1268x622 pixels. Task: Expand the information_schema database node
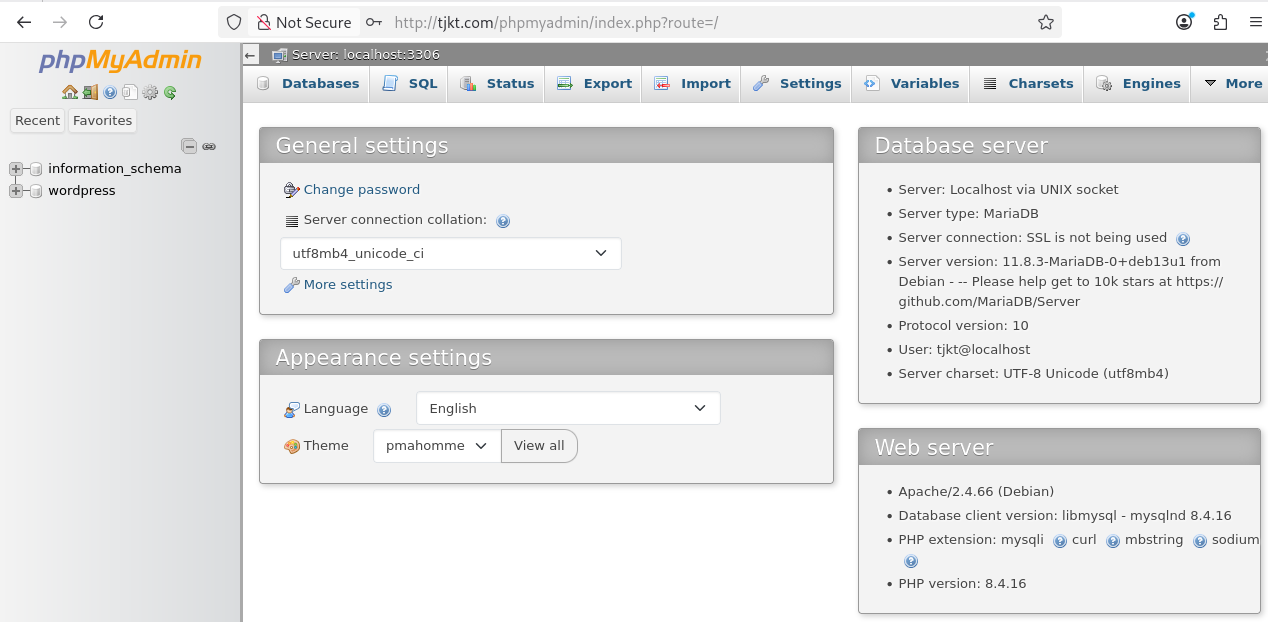tap(16, 169)
